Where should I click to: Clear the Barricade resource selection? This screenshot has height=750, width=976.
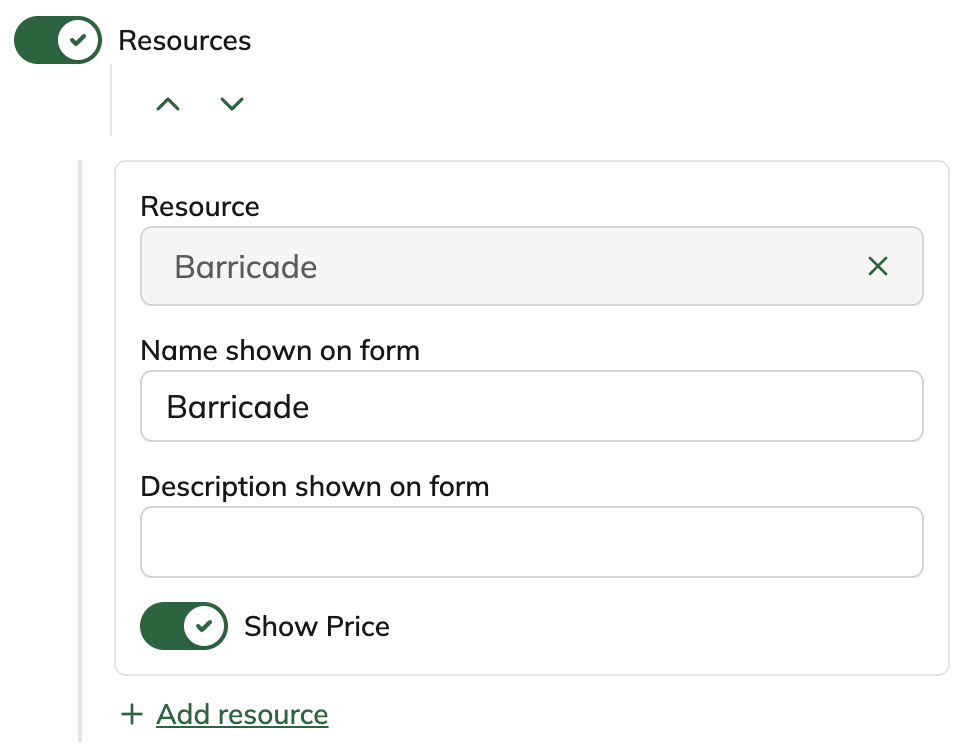pos(877,266)
